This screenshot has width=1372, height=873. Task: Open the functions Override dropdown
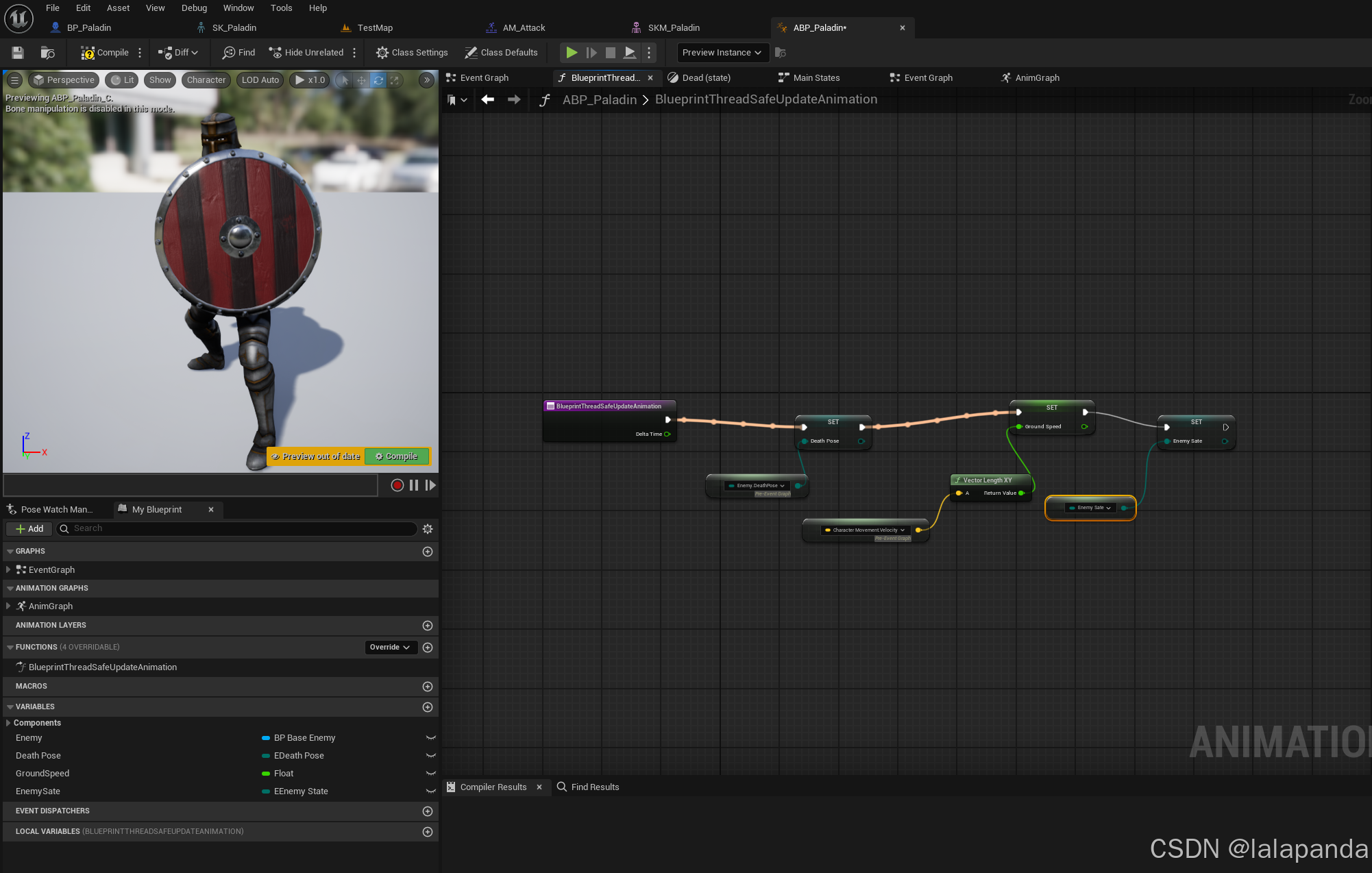(390, 647)
